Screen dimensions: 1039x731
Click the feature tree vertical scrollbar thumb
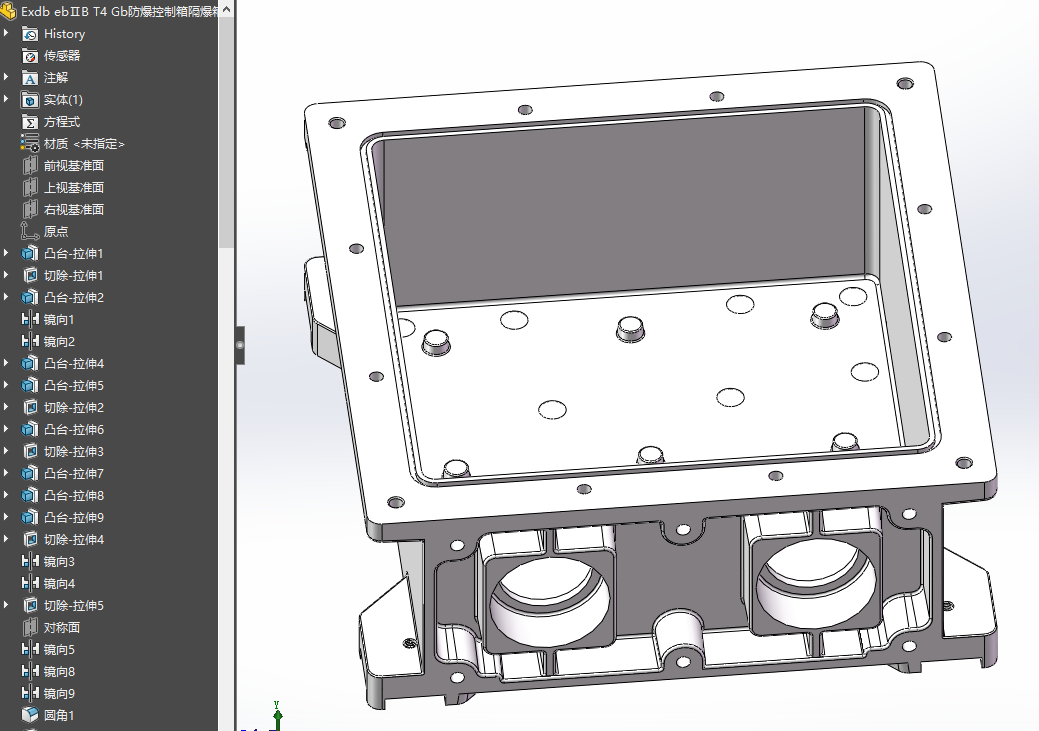pyautogui.click(x=226, y=133)
